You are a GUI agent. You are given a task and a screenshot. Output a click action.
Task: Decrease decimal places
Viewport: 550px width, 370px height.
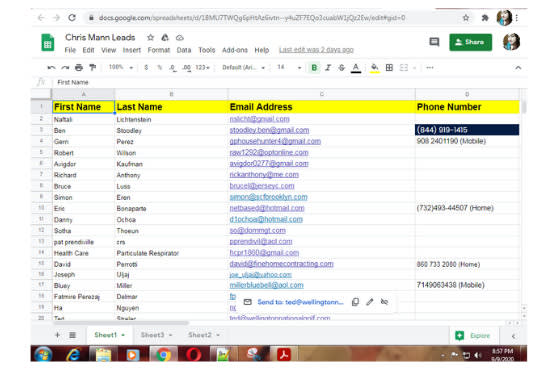coord(172,68)
